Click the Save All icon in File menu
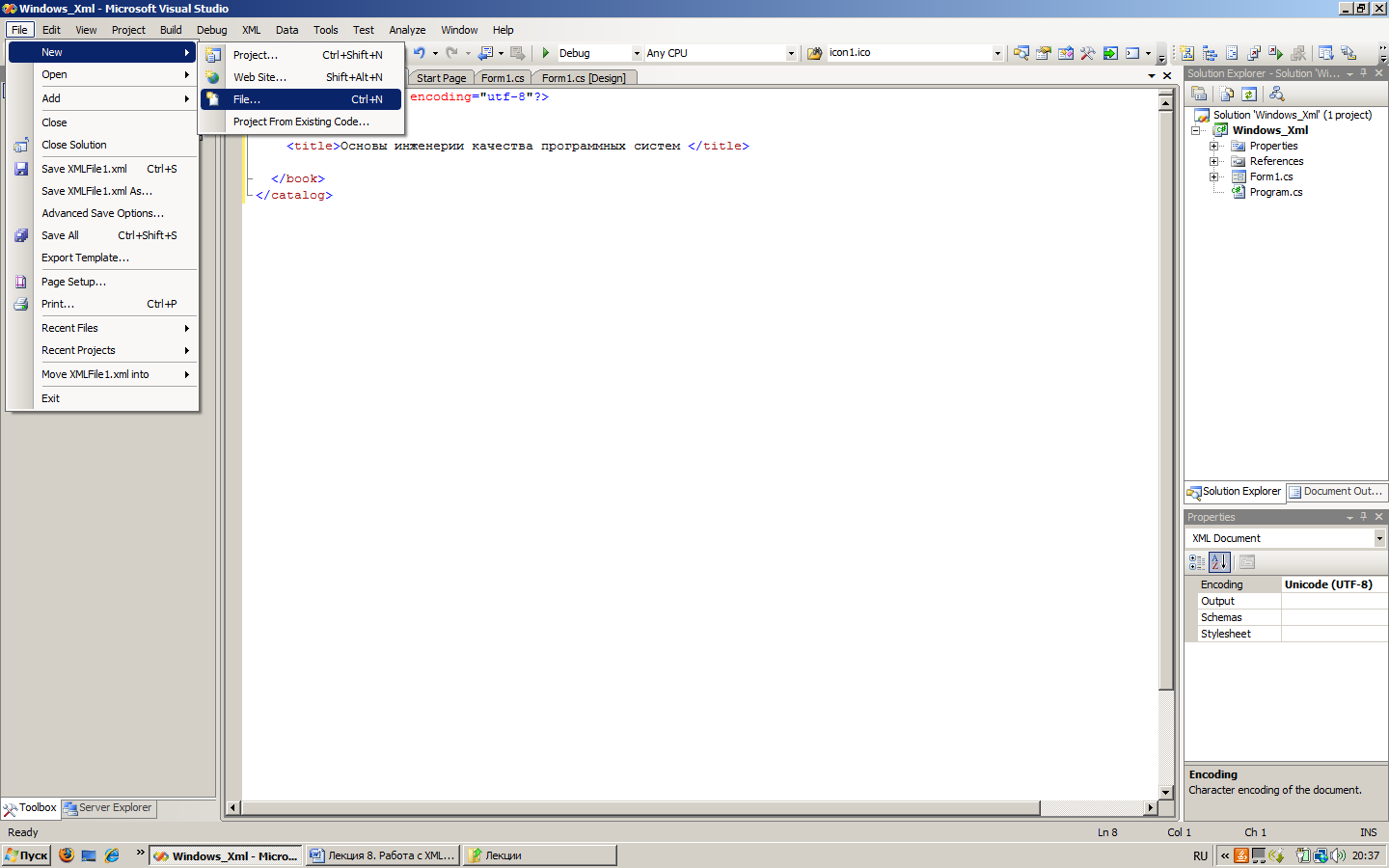The width and height of the screenshot is (1389, 868). (21, 235)
